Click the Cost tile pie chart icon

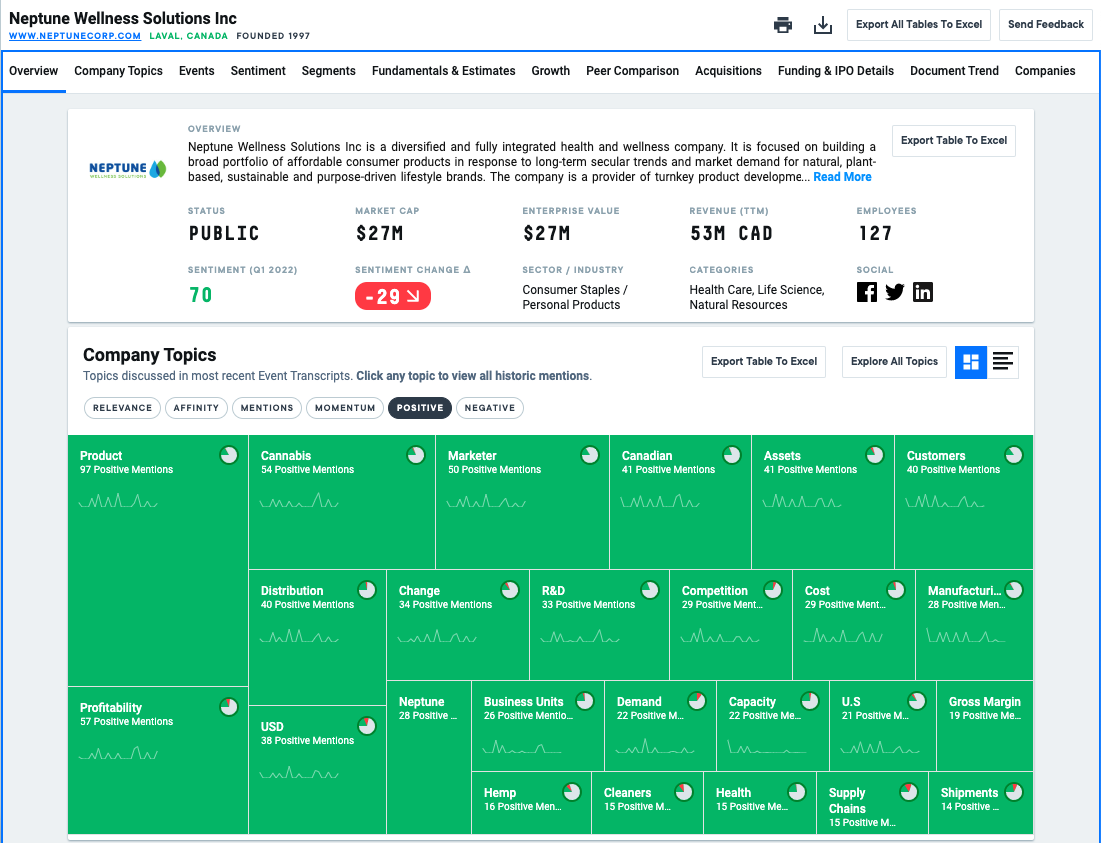click(896, 590)
